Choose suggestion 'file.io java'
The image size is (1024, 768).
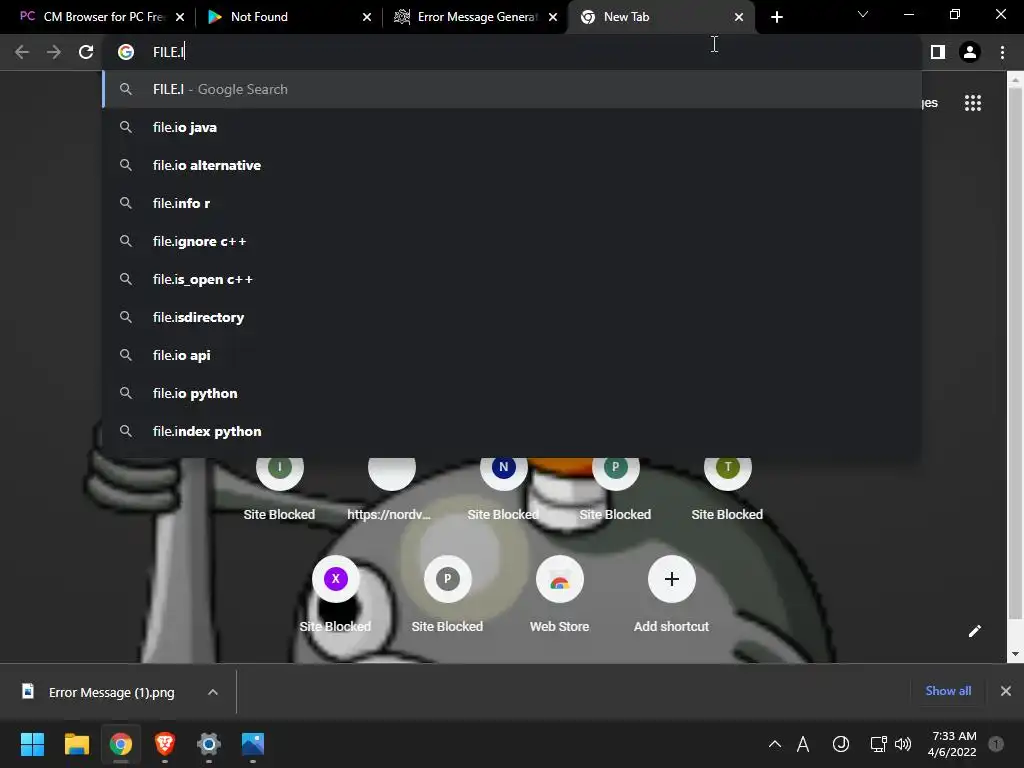point(512,127)
